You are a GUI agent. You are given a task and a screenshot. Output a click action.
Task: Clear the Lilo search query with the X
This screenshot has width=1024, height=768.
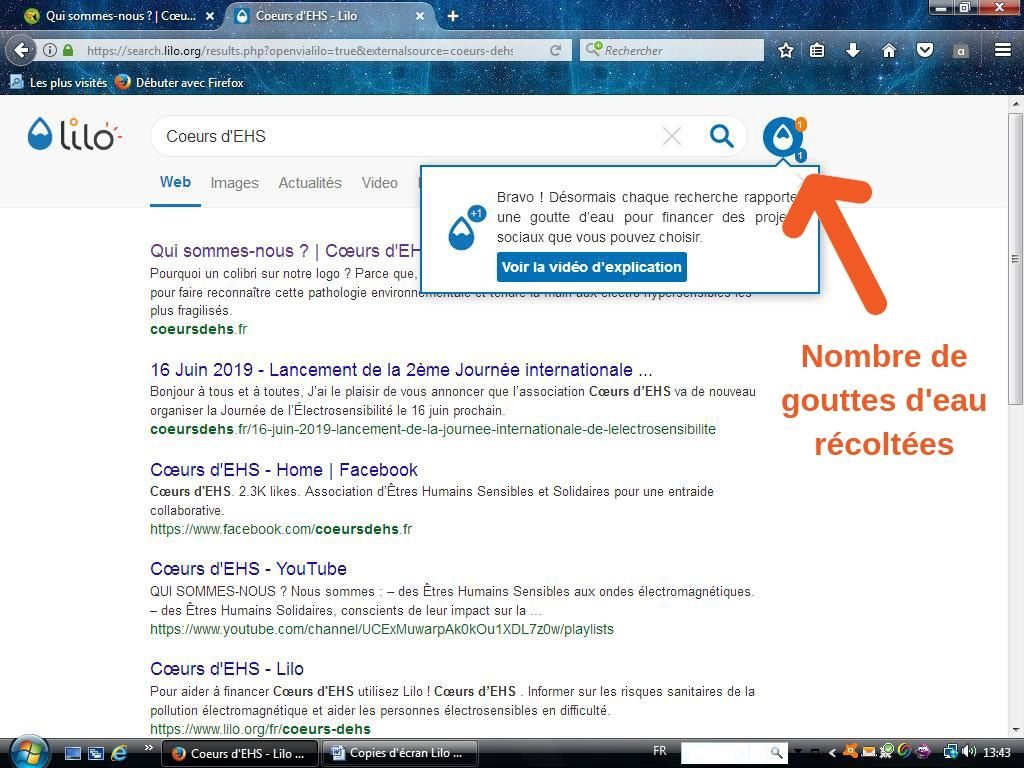click(672, 136)
